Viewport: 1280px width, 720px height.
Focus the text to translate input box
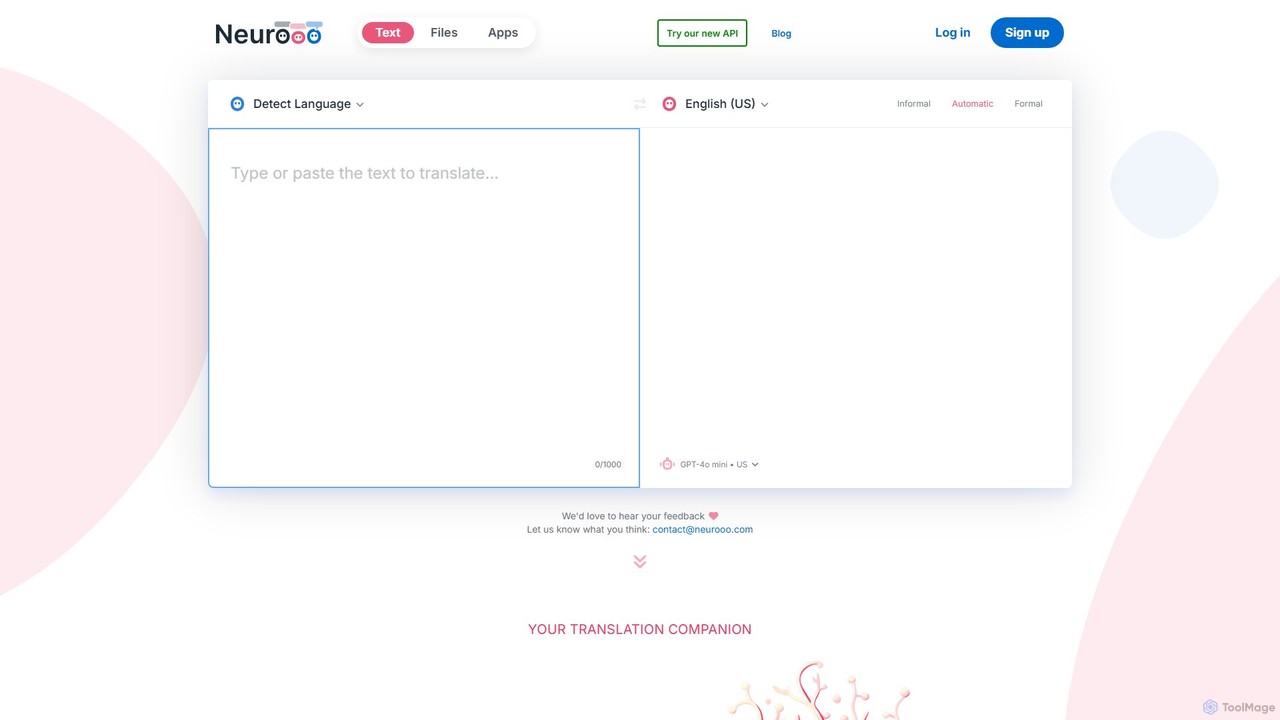tap(424, 308)
